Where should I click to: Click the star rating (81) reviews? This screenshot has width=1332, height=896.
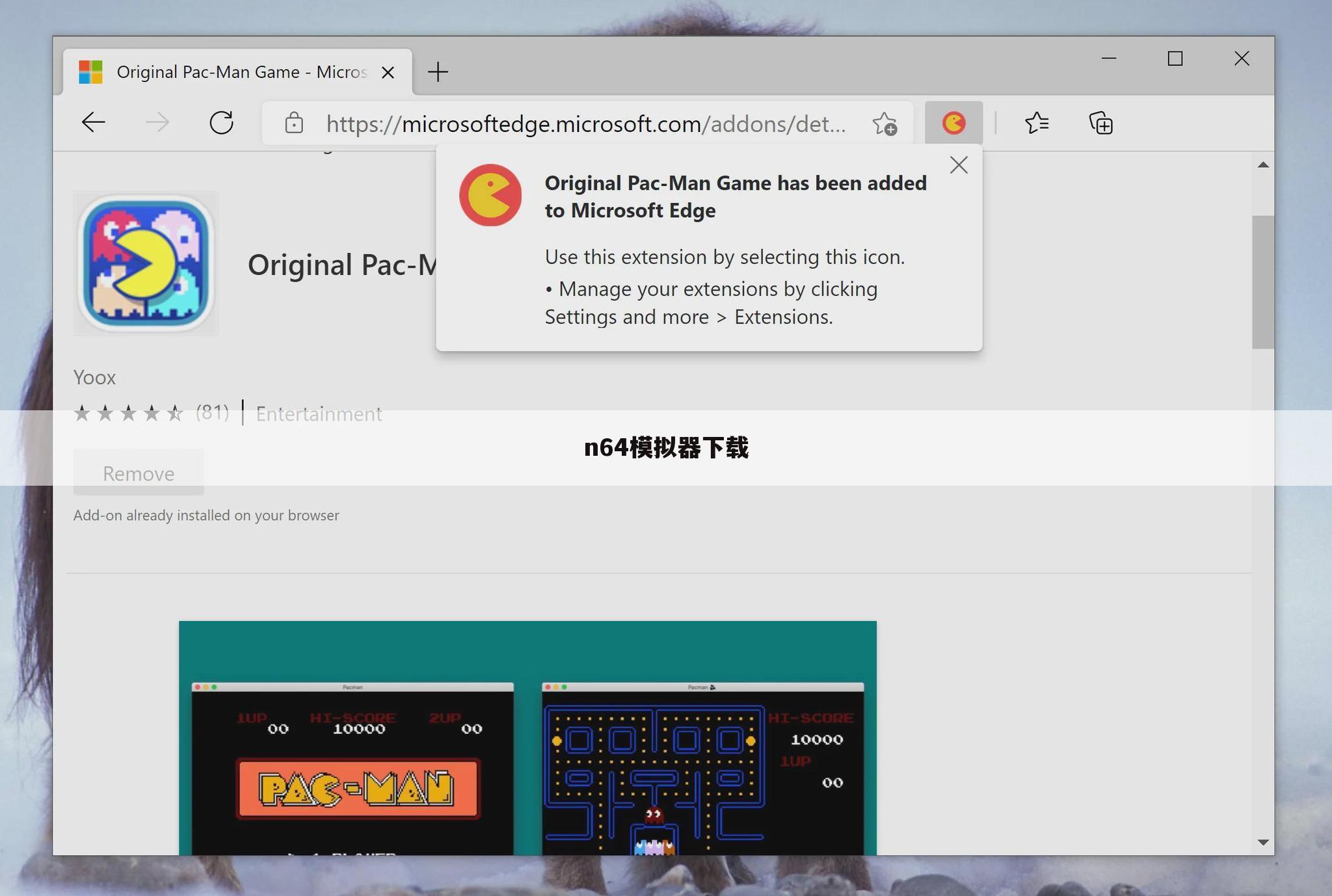pyautogui.click(x=151, y=412)
